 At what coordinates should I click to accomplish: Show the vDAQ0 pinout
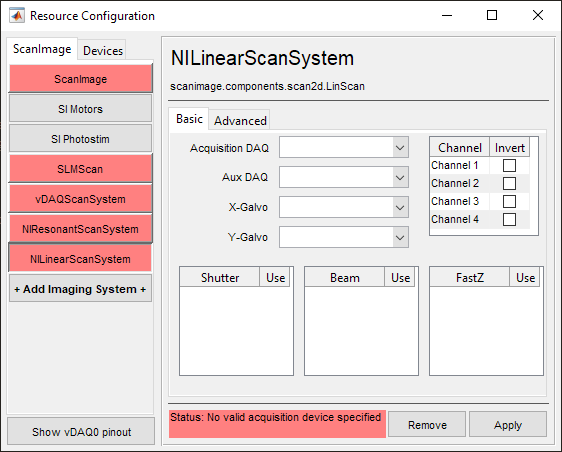tap(81, 432)
